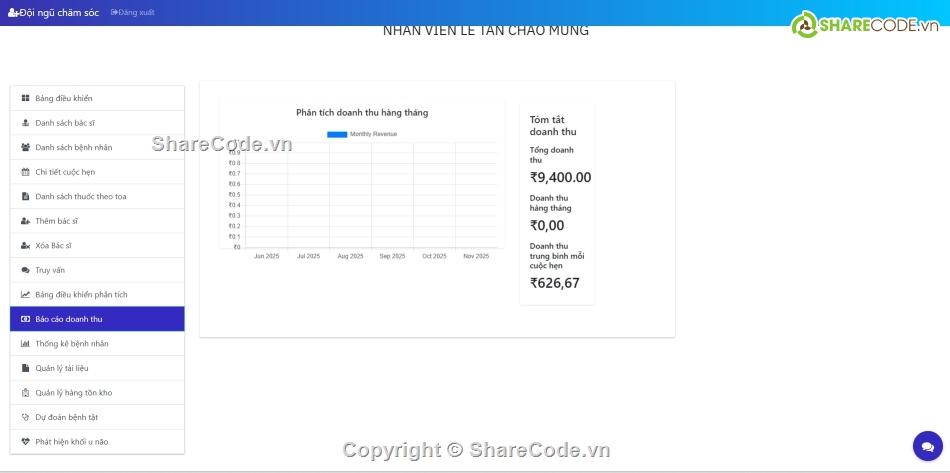Screen dimensions: 950x473
Task: Open Danh sách thuốc theo toa menu
Action: click(x=80, y=196)
